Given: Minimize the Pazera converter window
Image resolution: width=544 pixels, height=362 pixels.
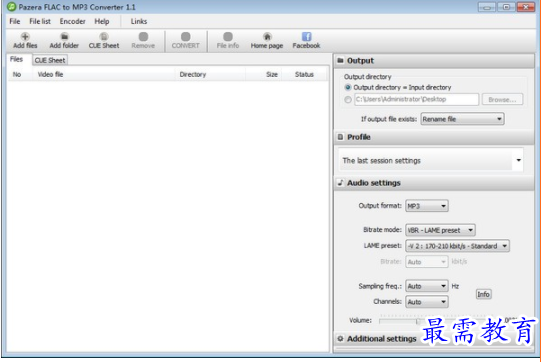Looking at the screenshot, I should [x=487, y=7].
